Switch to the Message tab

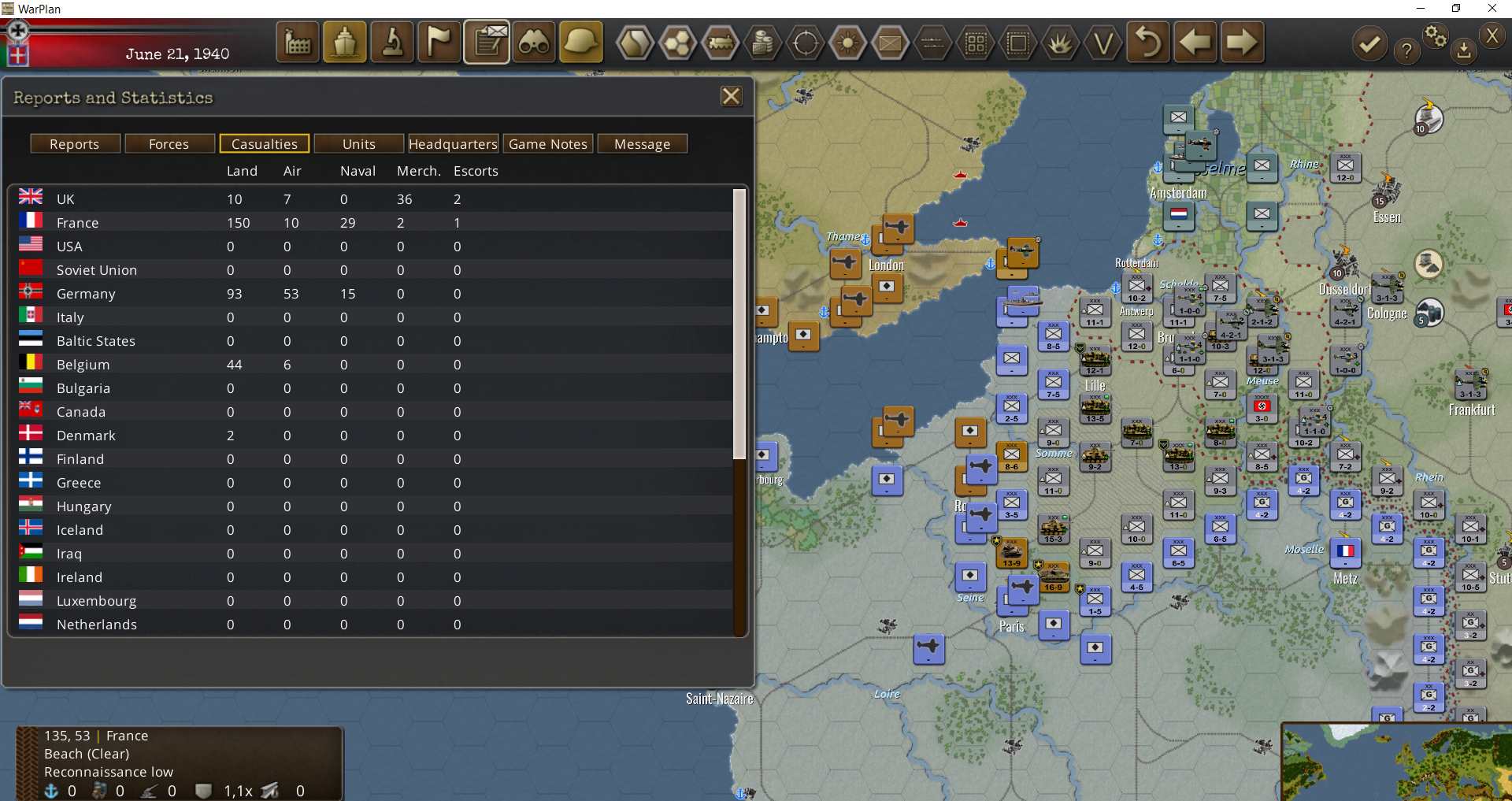643,144
